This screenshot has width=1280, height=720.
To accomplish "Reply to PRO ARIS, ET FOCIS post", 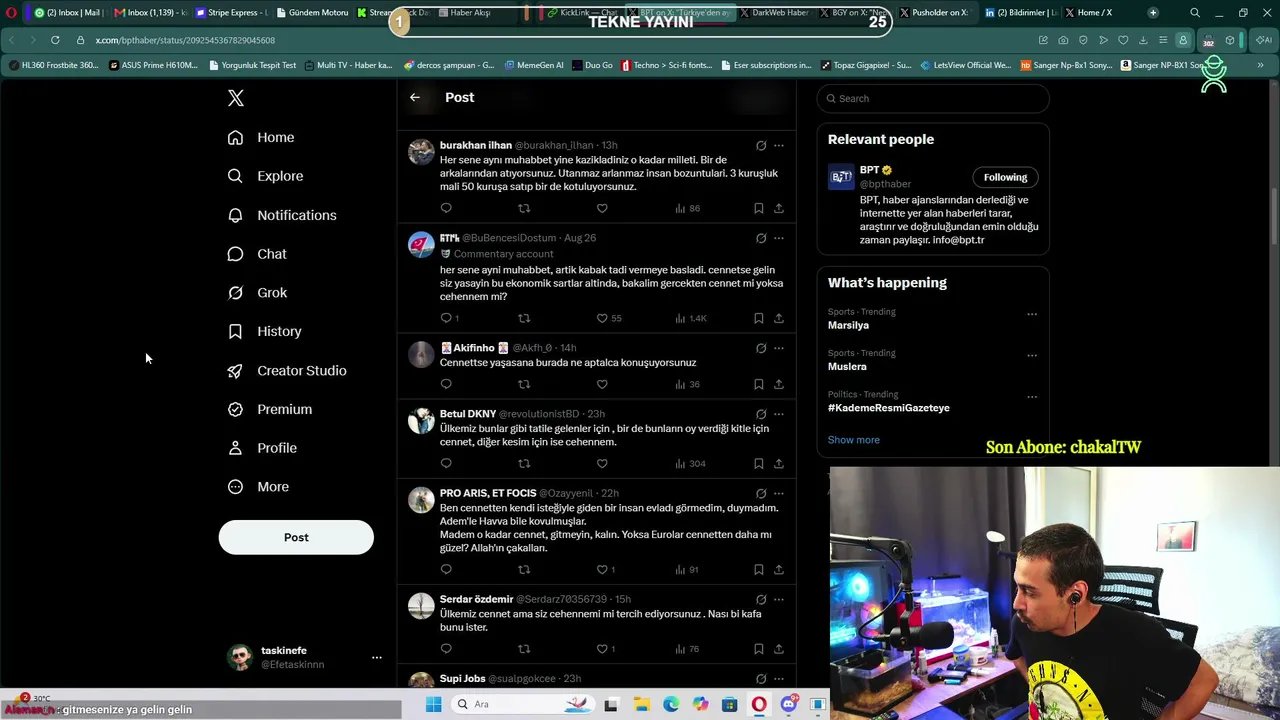I will click(446, 569).
